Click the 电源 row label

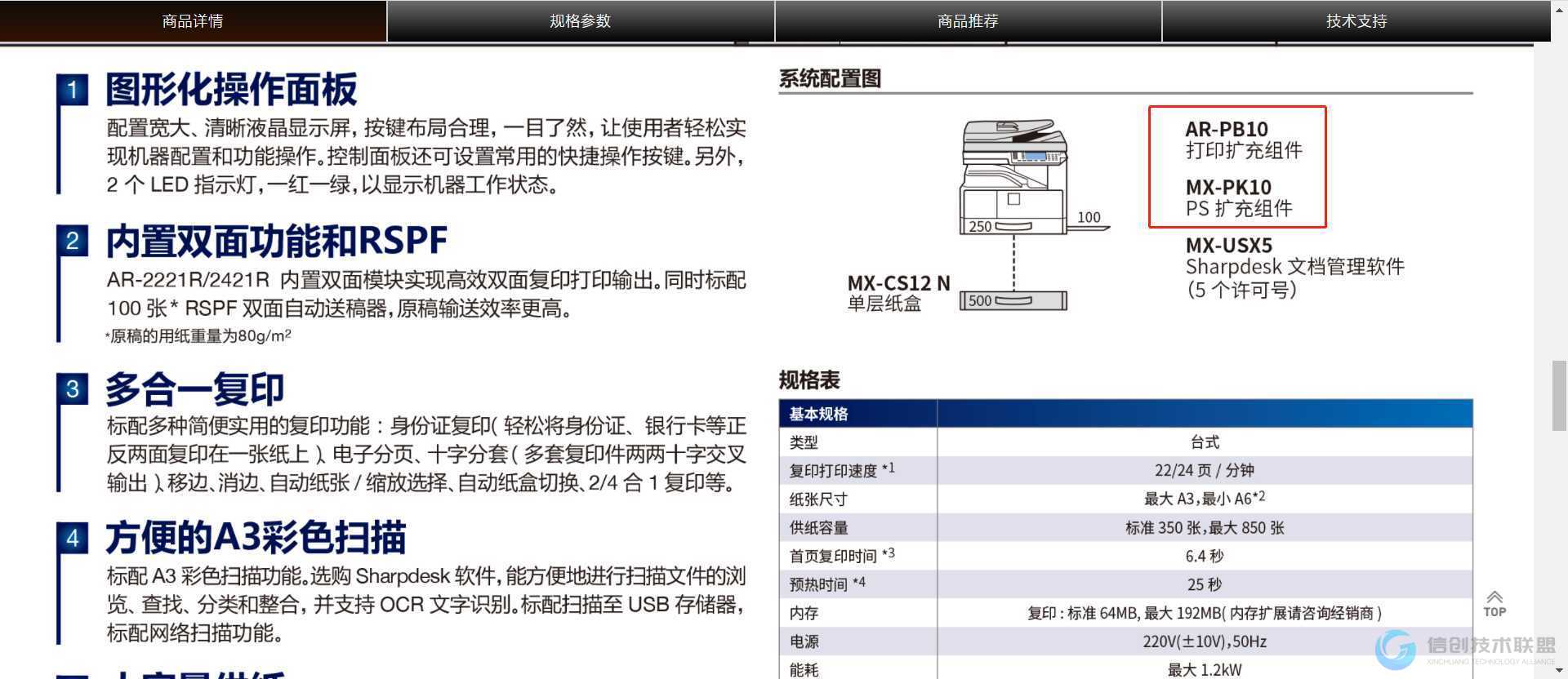[804, 641]
